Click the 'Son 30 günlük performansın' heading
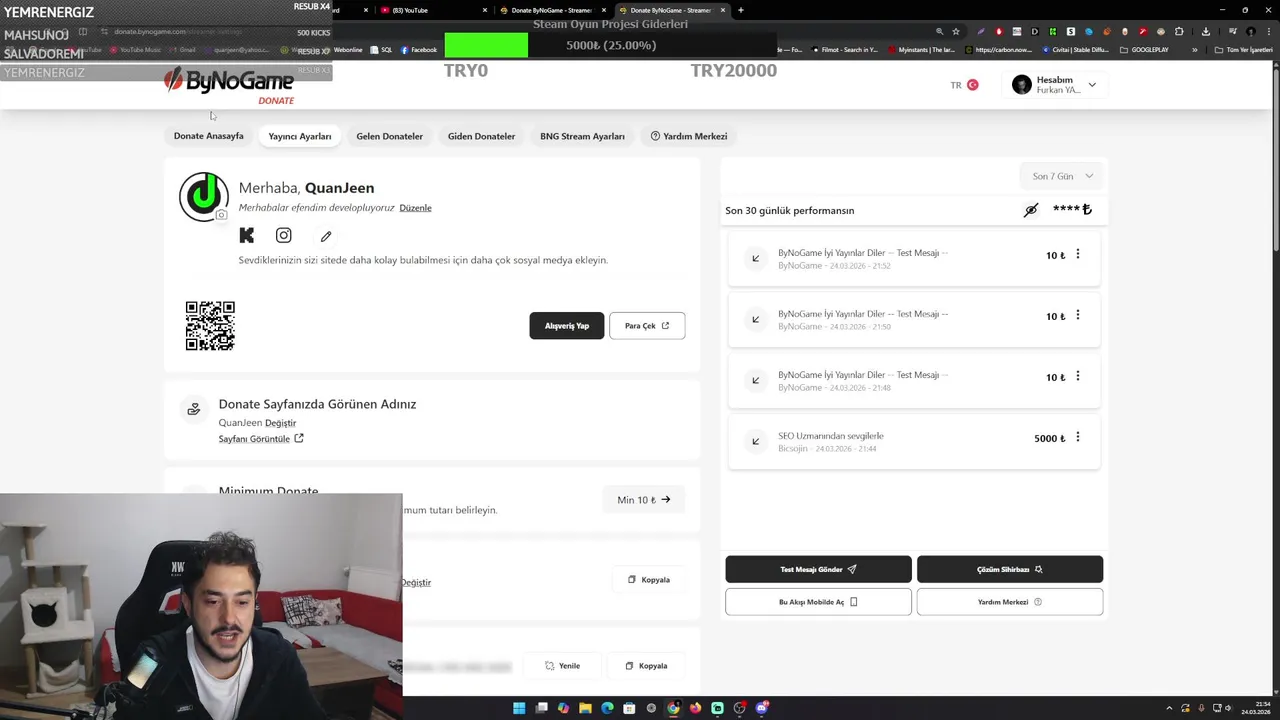1280x720 pixels. coord(790,211)
